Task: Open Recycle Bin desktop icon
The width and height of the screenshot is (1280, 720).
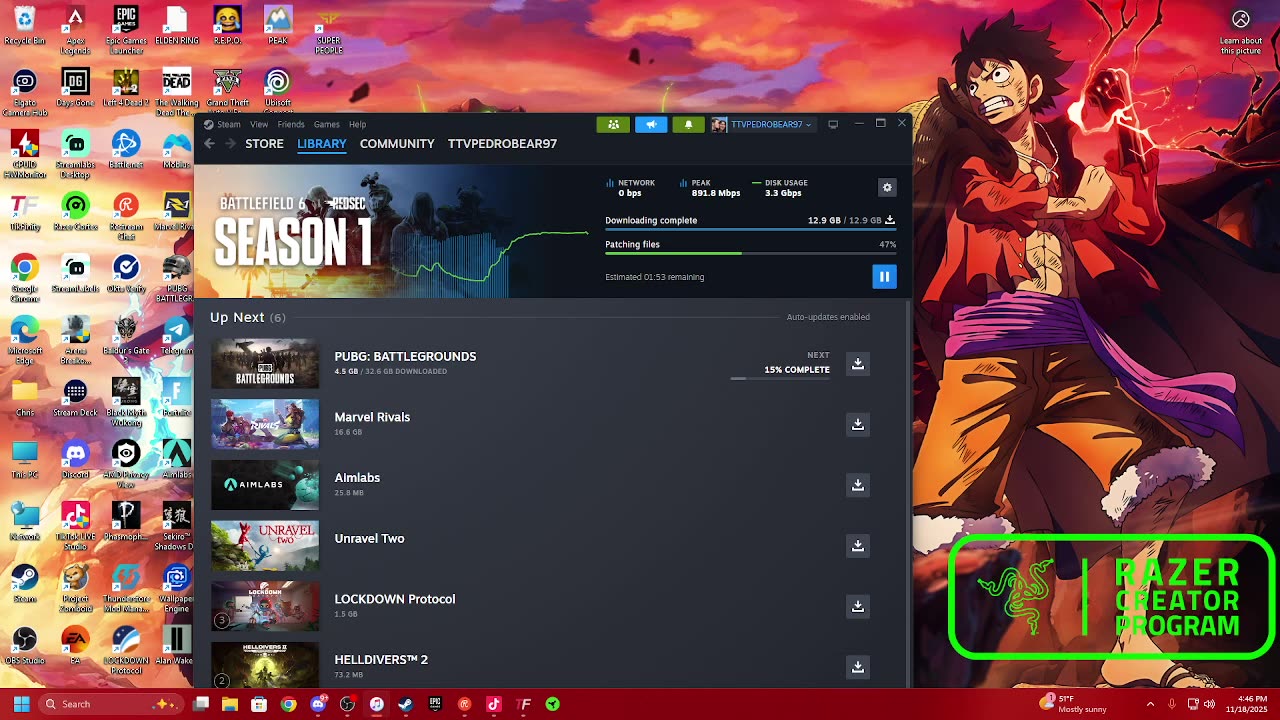Action: click(24, 27)
